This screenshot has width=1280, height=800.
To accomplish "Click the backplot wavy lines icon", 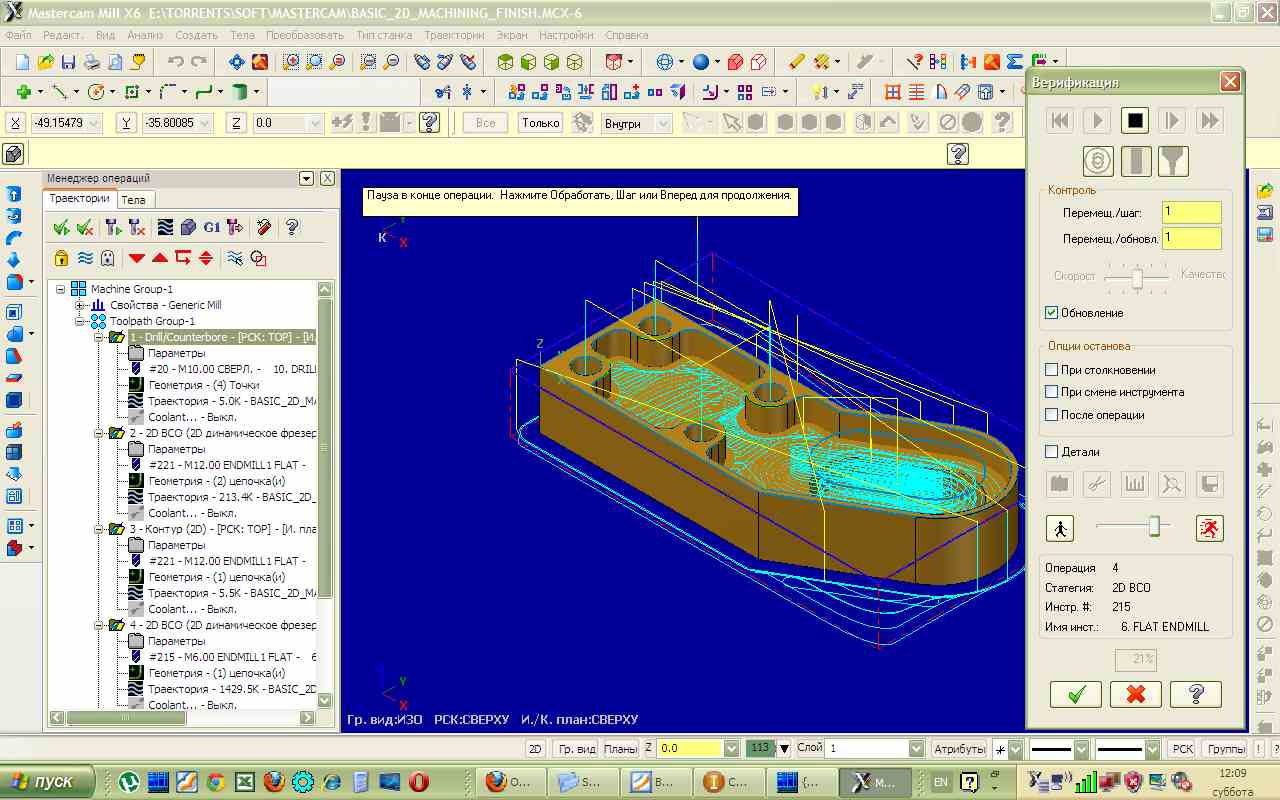I will pyautogui.click(x=165, y=227).
